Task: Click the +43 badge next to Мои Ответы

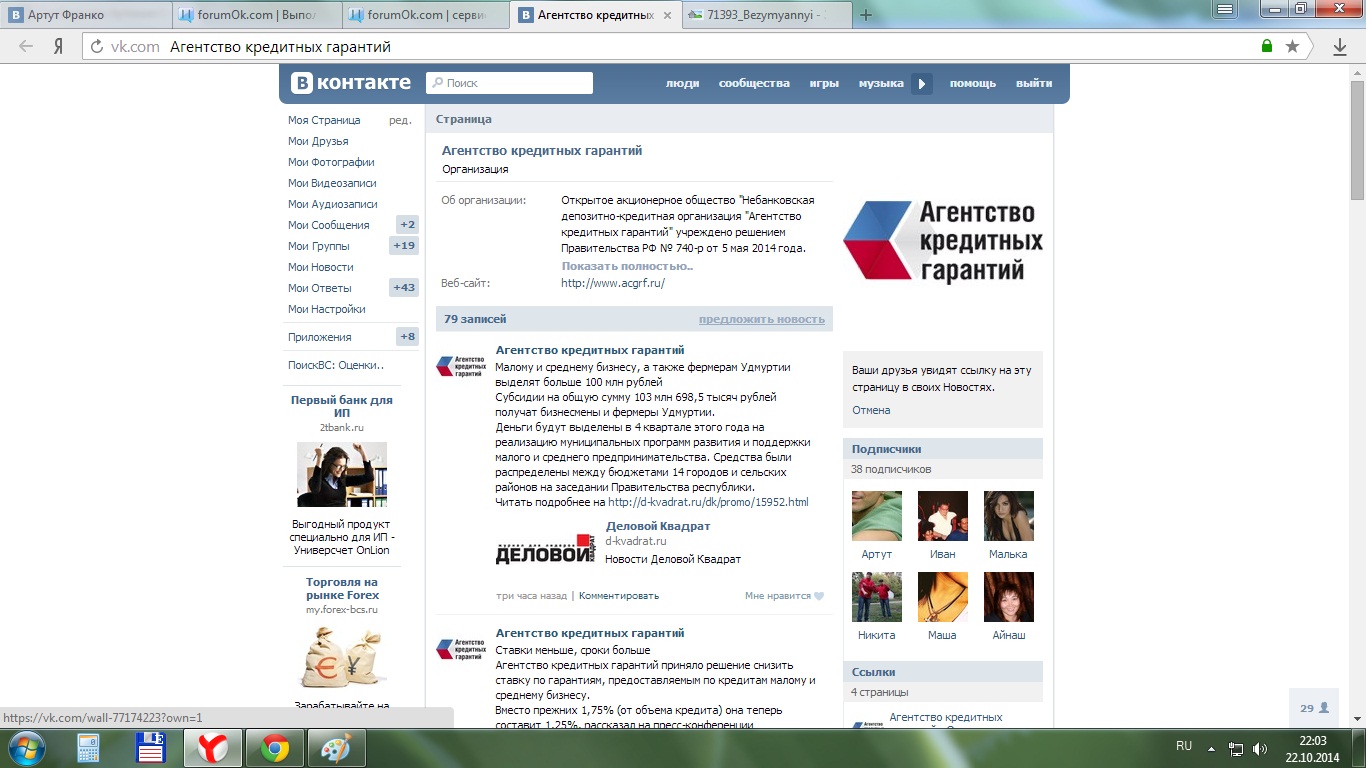Action: coord(404,288)
